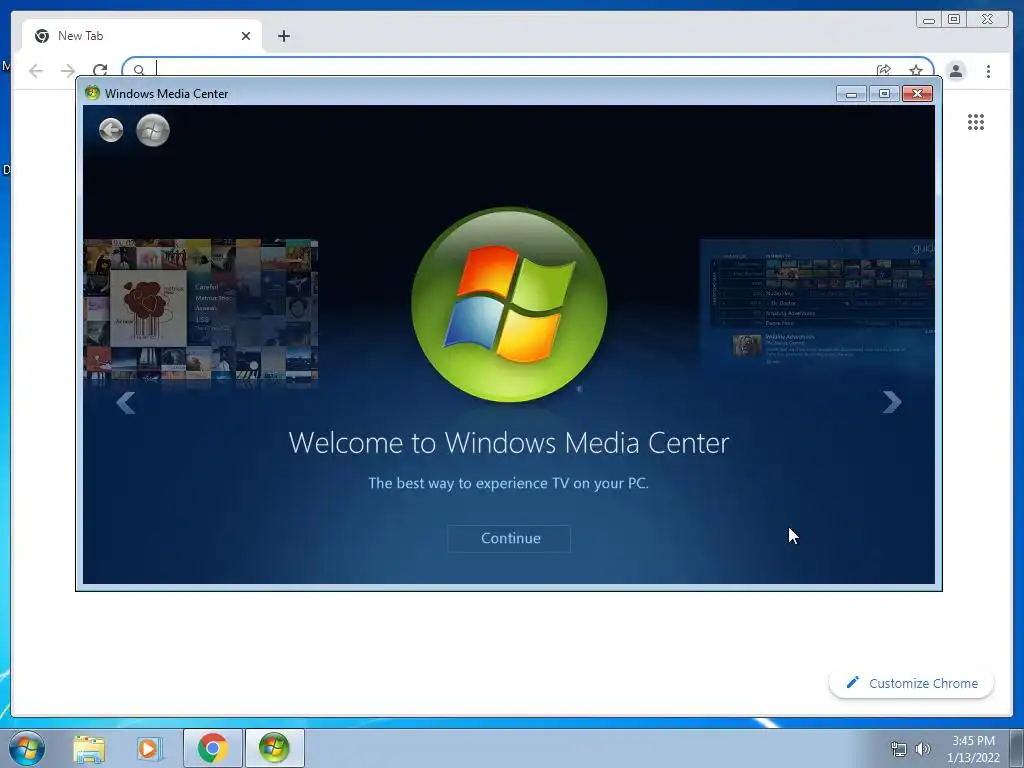Restore down the Chrome window

[954, 20]
